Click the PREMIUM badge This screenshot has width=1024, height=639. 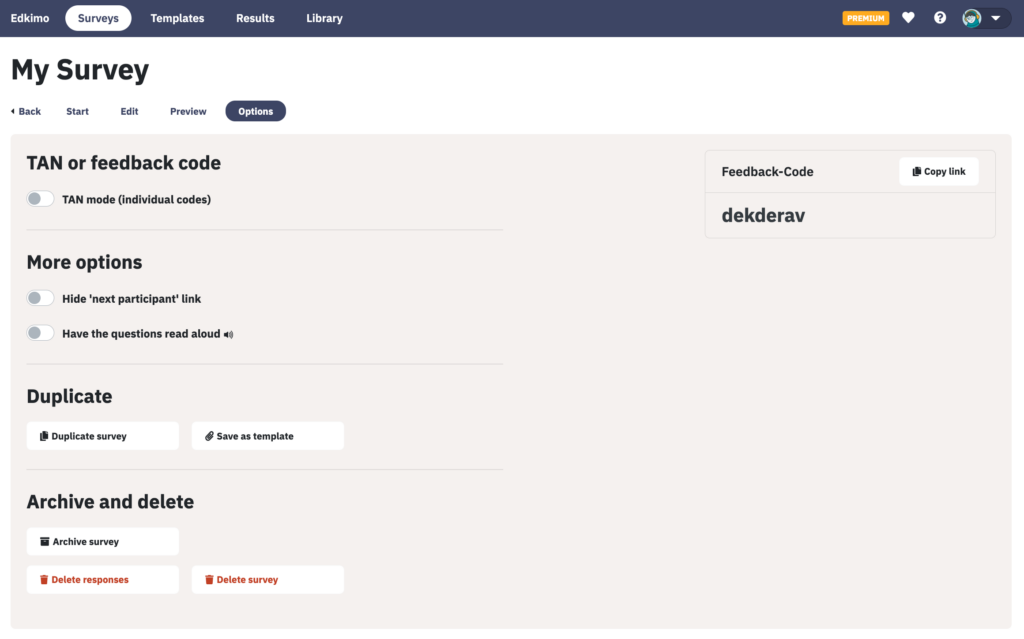click(865, 18)
